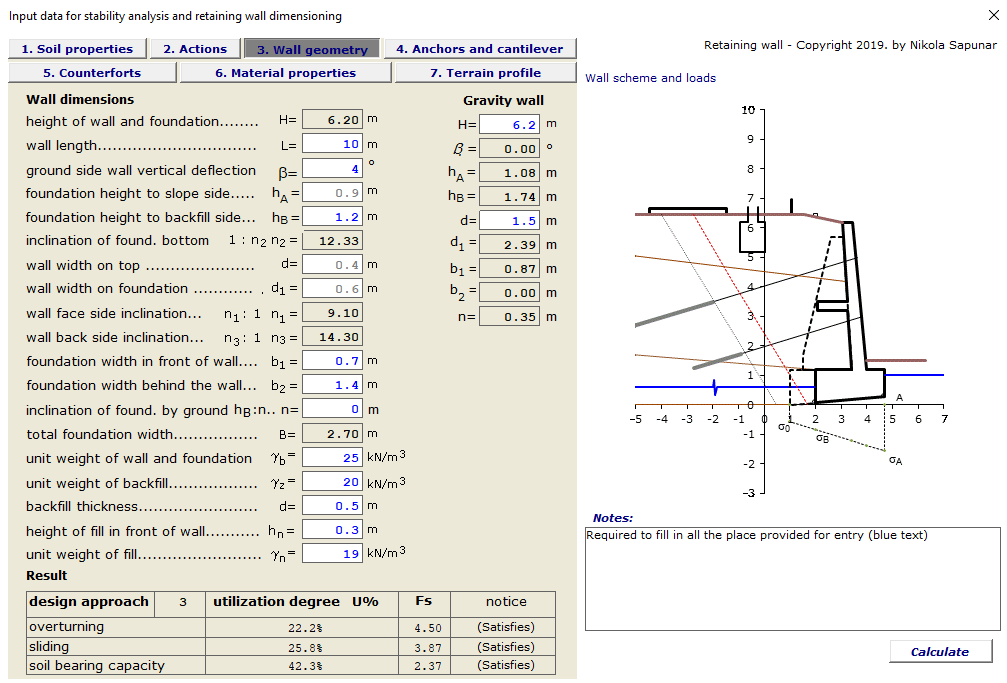The image size is (1007, 683).
Task: Close the stability analysis window
Action: (993, 14)
